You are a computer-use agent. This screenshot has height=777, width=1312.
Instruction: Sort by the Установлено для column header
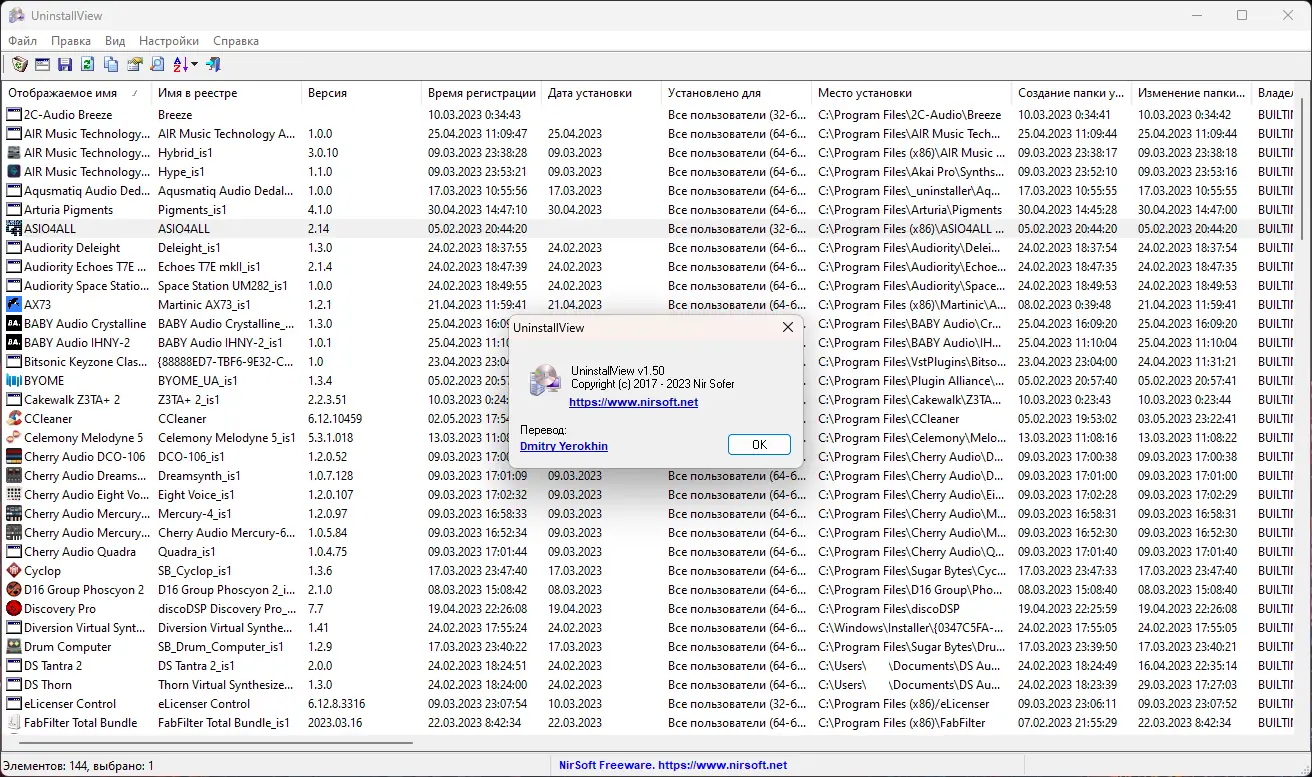736,93
